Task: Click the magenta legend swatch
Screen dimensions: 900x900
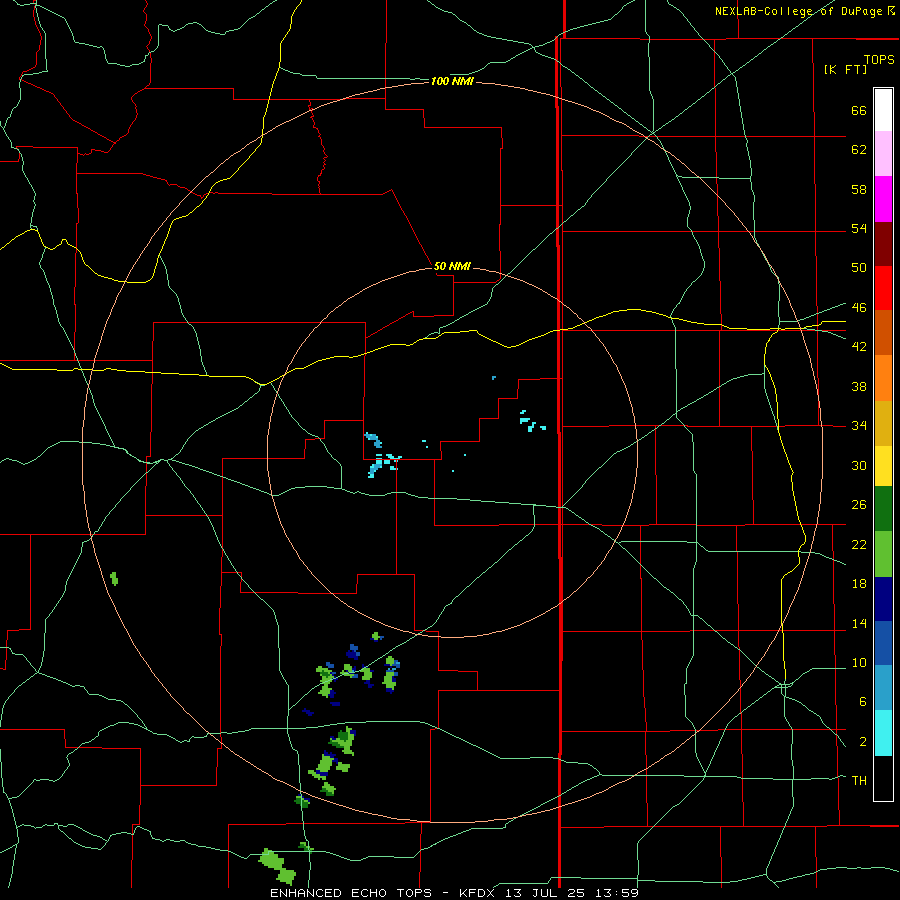Action: [x=883, y=199]
